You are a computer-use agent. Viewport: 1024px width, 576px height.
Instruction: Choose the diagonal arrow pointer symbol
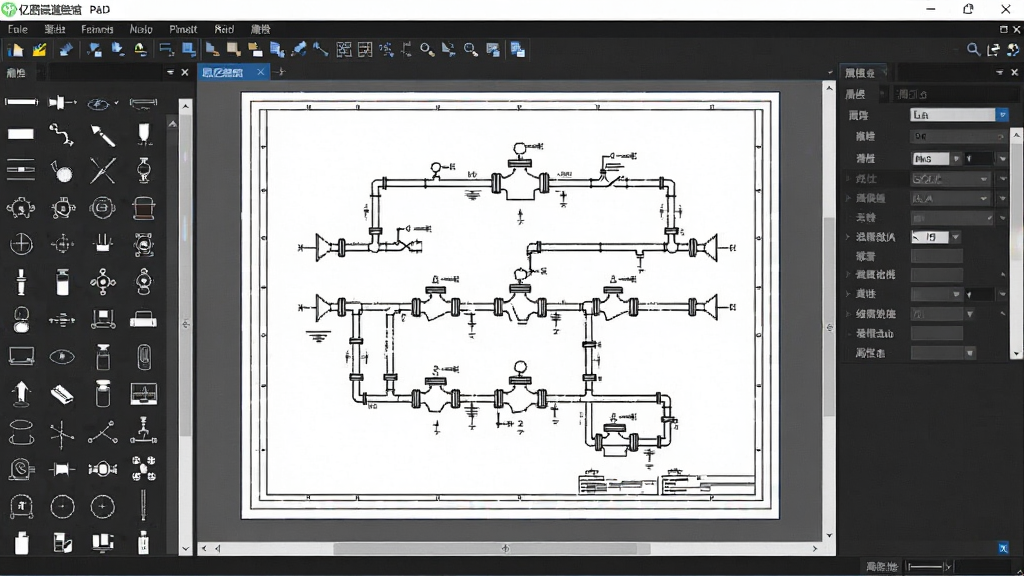click(x=103, y=135)
